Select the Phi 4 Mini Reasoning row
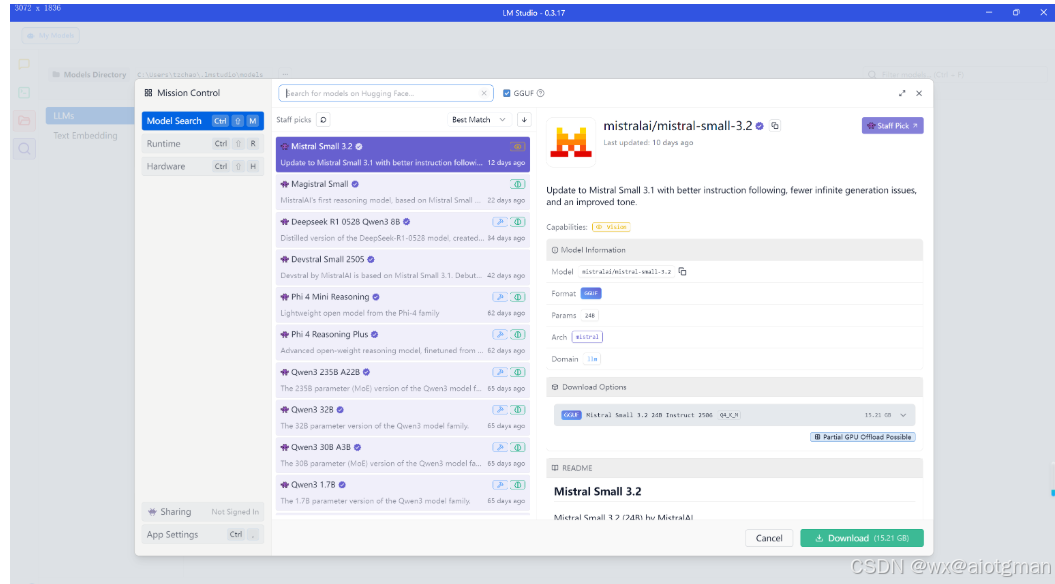1055x584 pixels. point(403,305)
